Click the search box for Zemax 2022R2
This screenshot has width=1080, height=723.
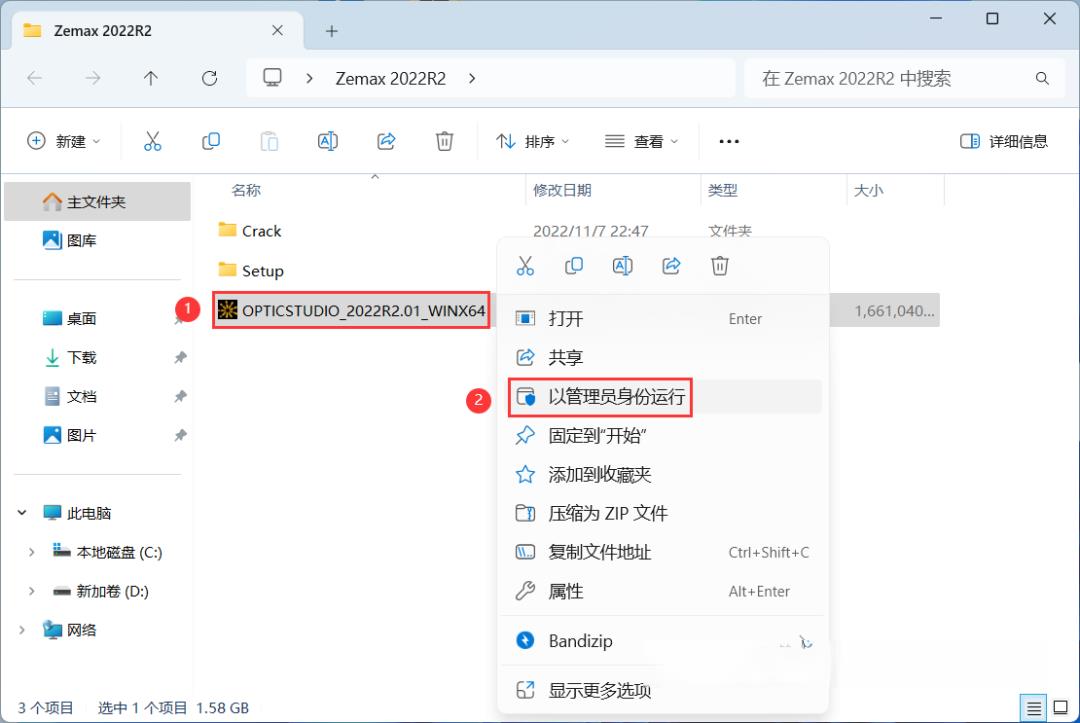(x=905, y=78)
